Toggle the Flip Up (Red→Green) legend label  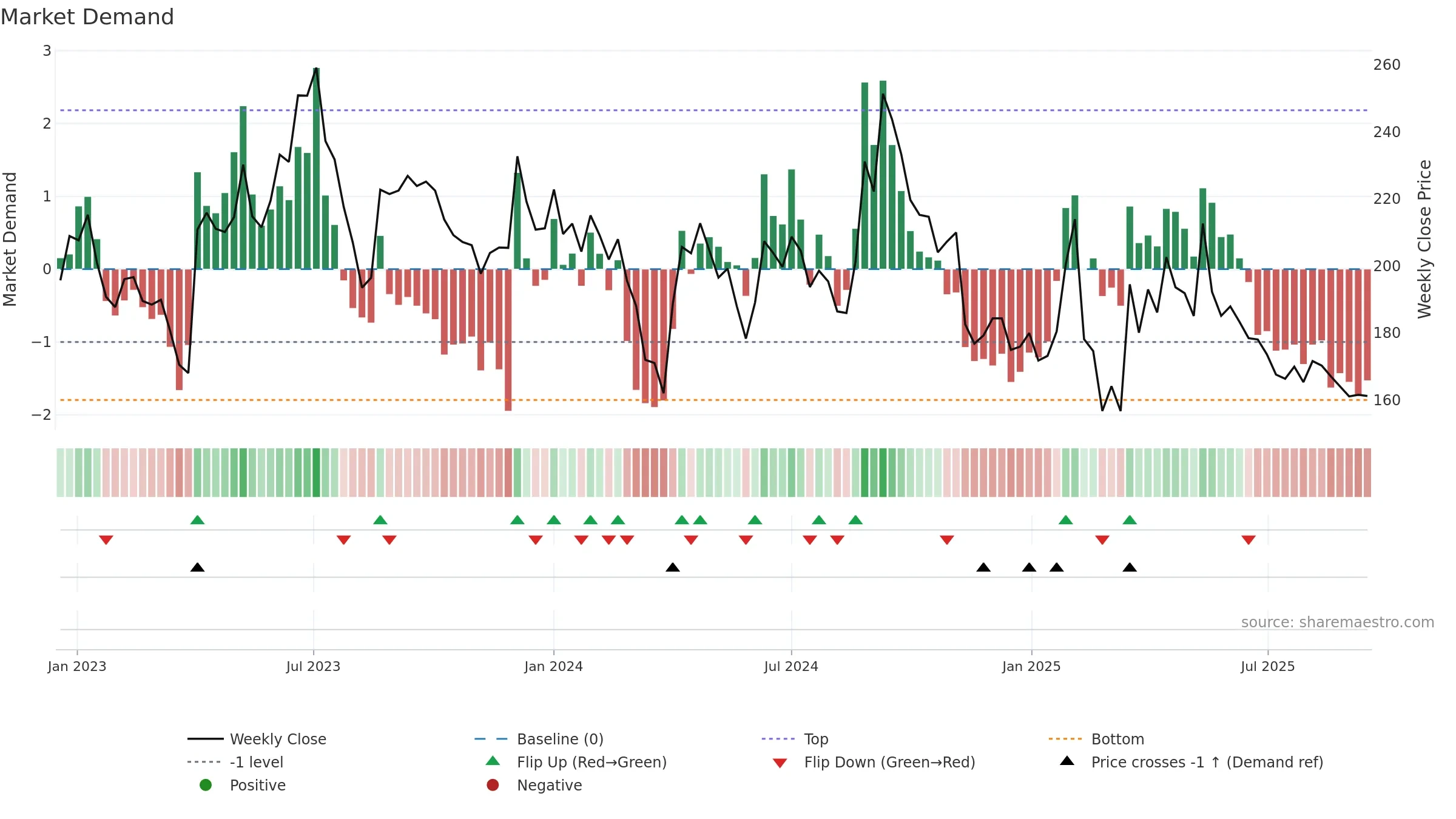coord(591,762)
